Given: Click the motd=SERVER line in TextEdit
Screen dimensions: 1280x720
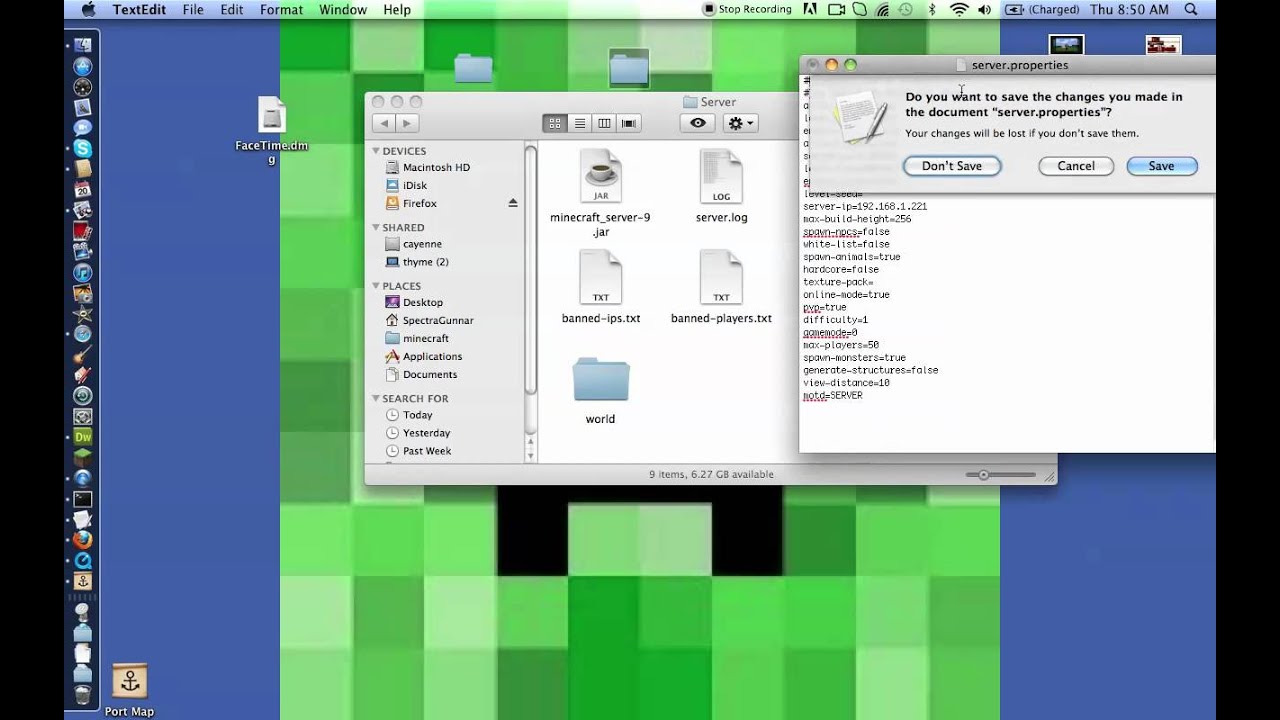Looking at the screenshot, I should tap(832, 395).
